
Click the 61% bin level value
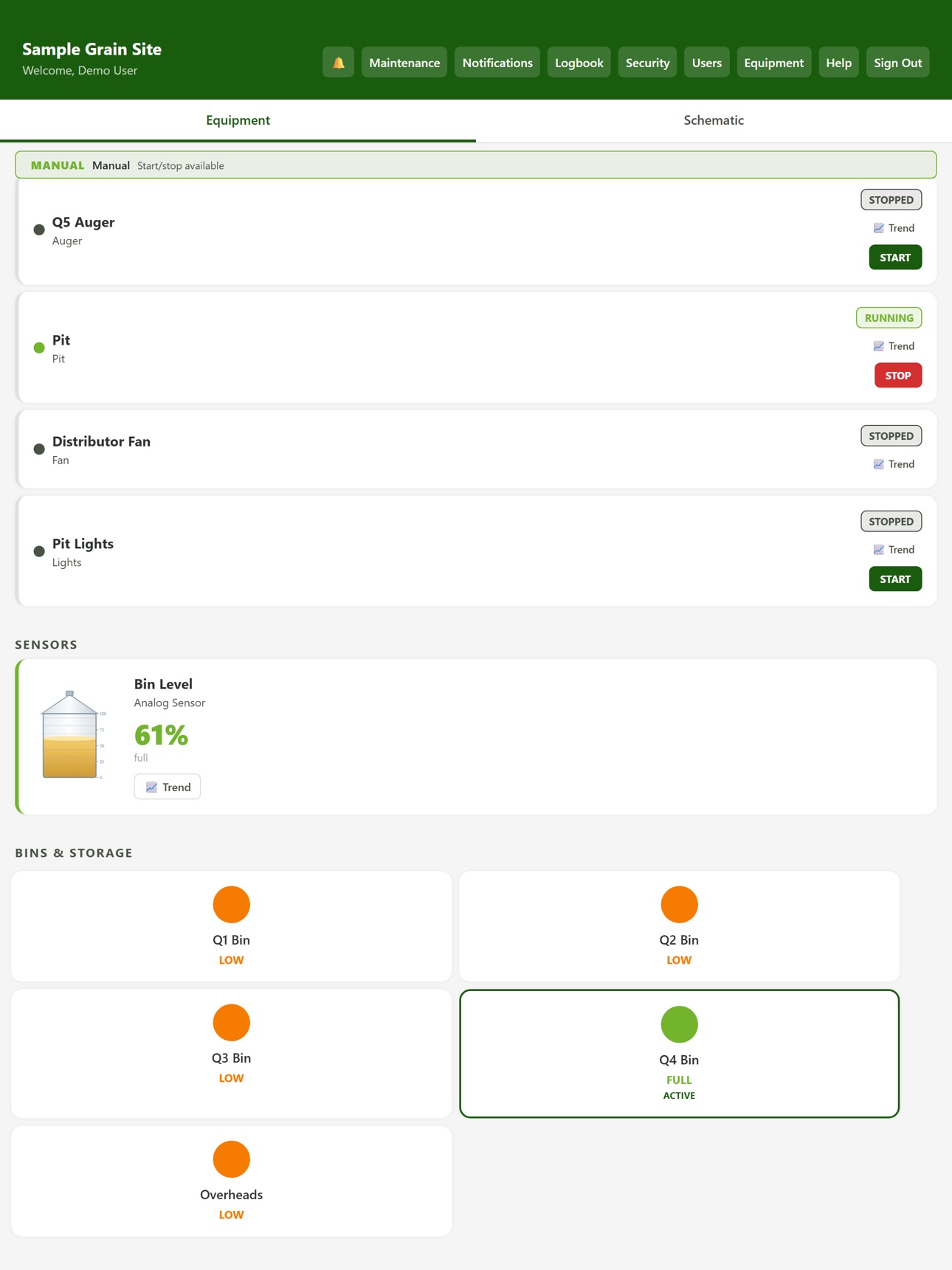tap(161, 735)
